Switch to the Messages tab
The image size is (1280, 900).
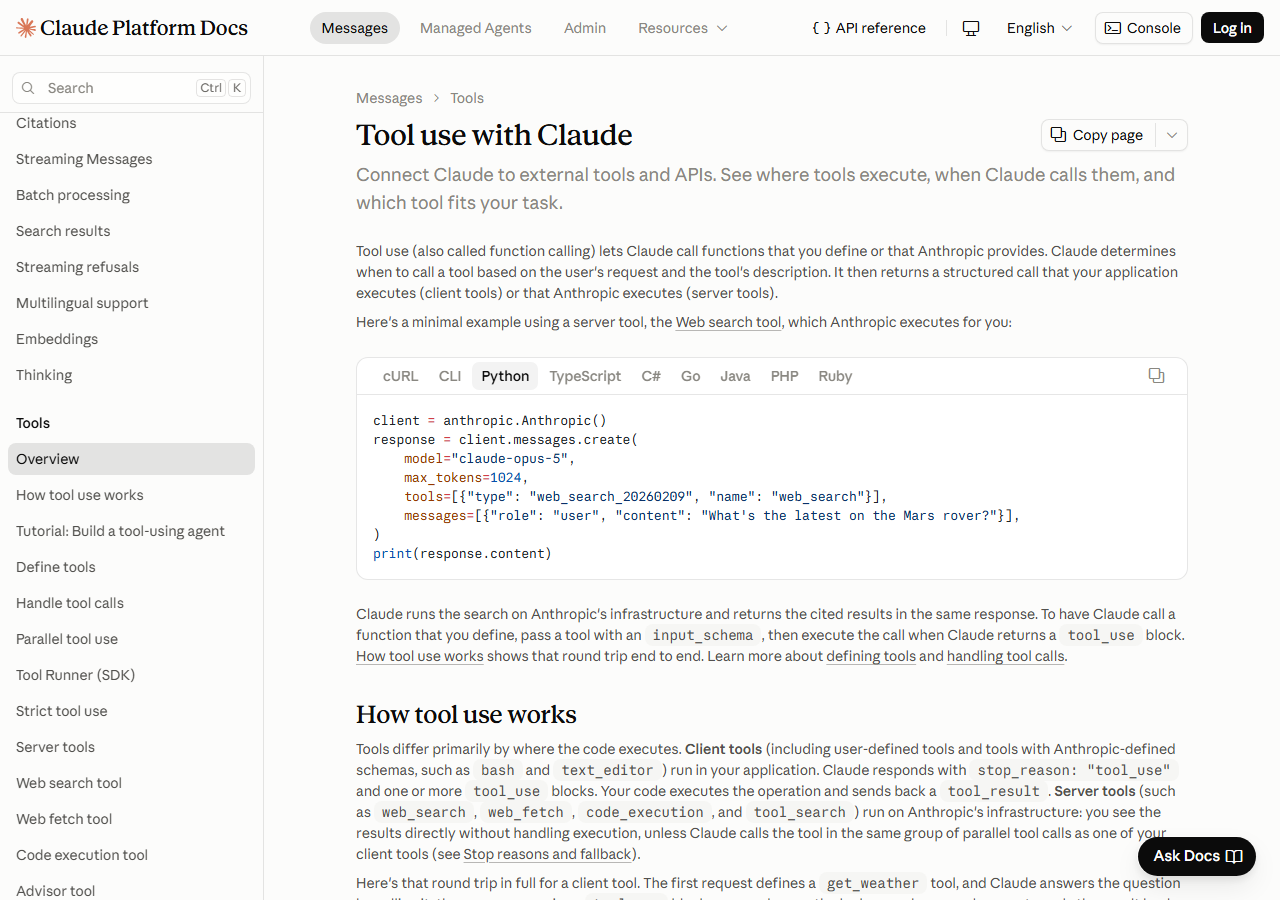[355, 28]
